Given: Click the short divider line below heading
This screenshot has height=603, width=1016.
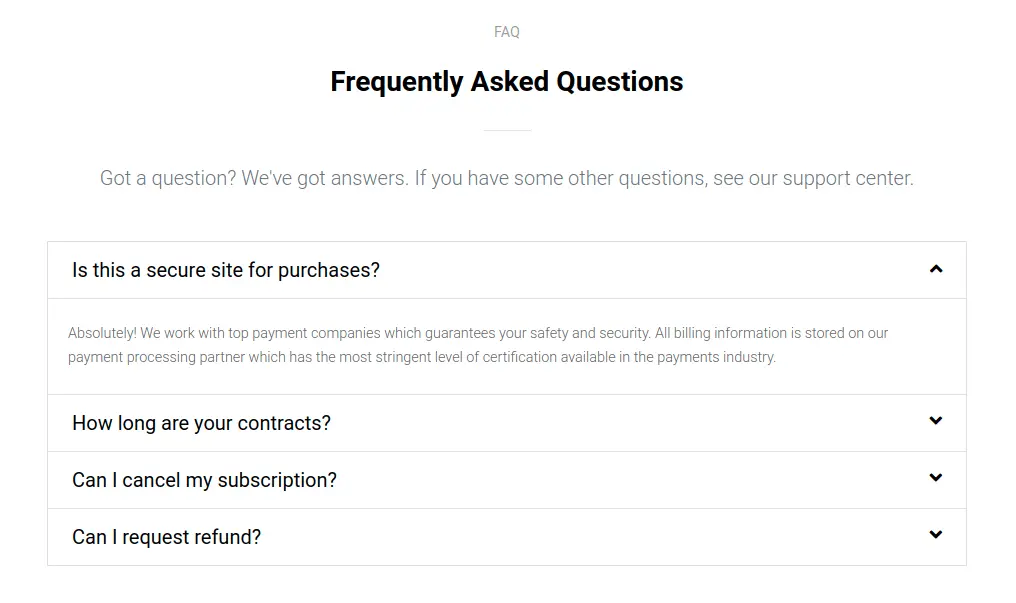Looking at the screenshot, I should (x=507, y=130).
